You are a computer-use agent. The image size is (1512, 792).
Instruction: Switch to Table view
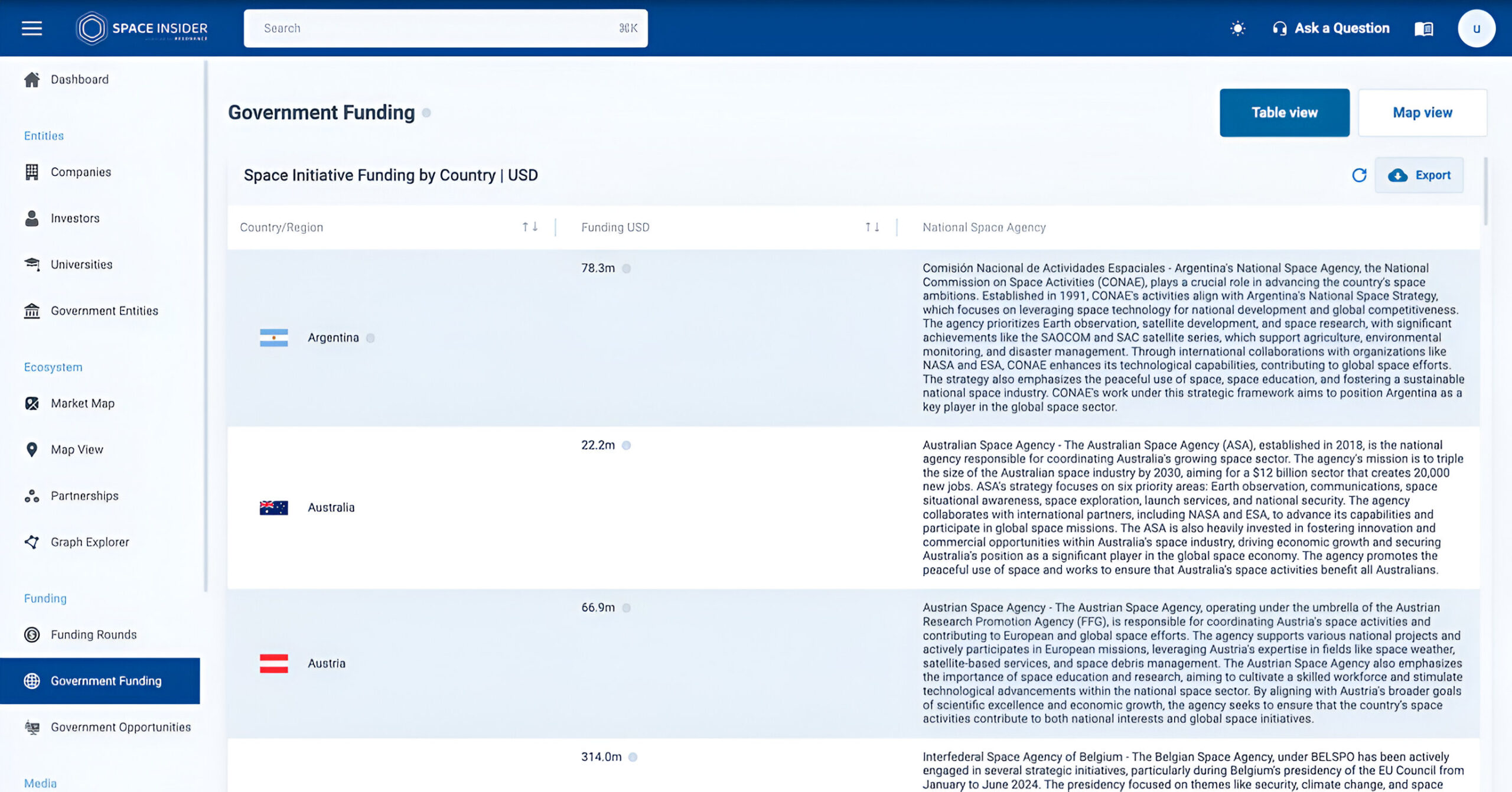click(x=1285, y=113)
